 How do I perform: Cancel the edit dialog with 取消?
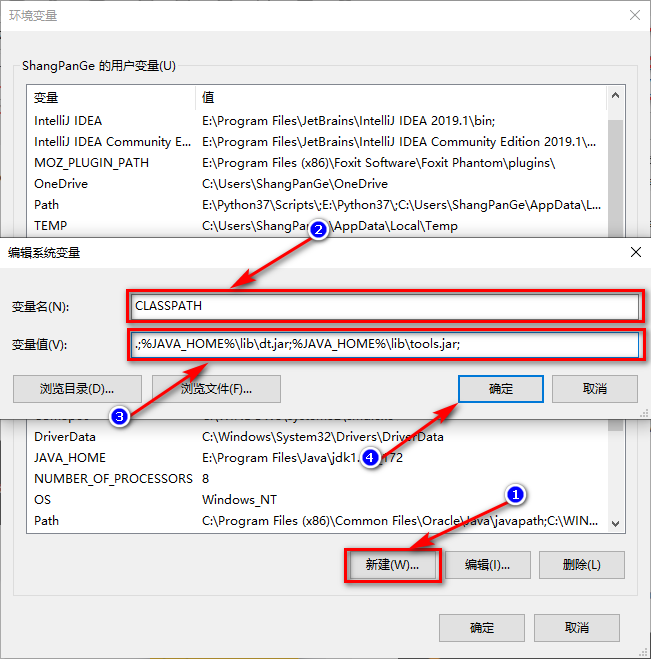(595, 389)
